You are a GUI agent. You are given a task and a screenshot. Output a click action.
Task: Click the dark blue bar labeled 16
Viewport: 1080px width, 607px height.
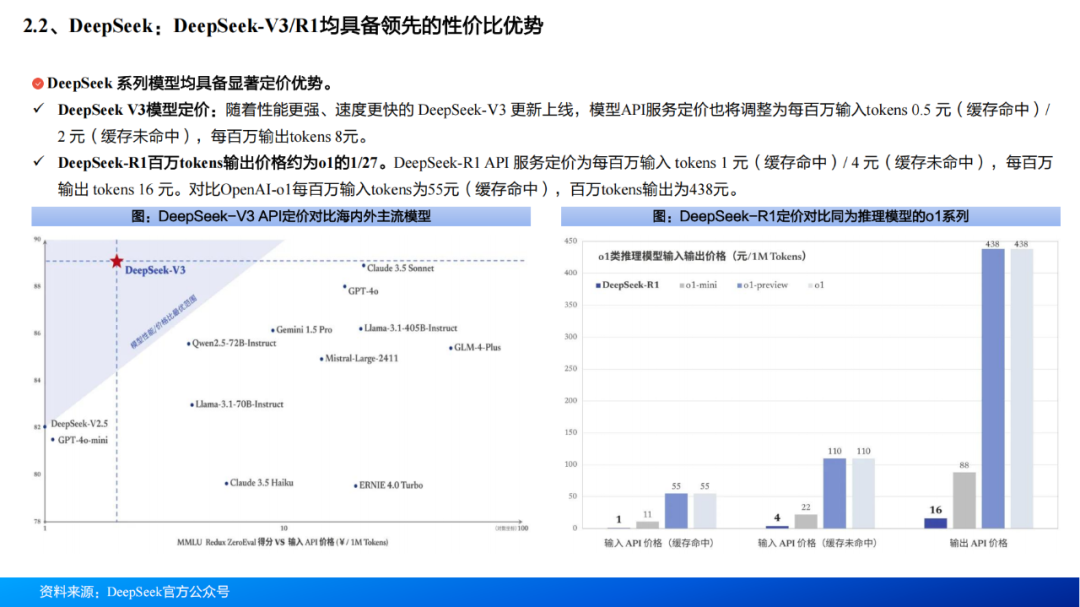point(935,524)
